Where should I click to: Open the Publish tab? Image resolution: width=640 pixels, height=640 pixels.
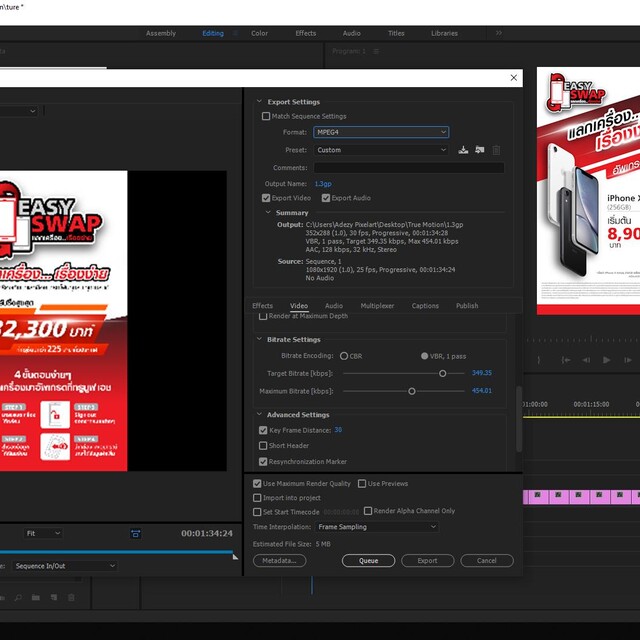tap(467, 306)
